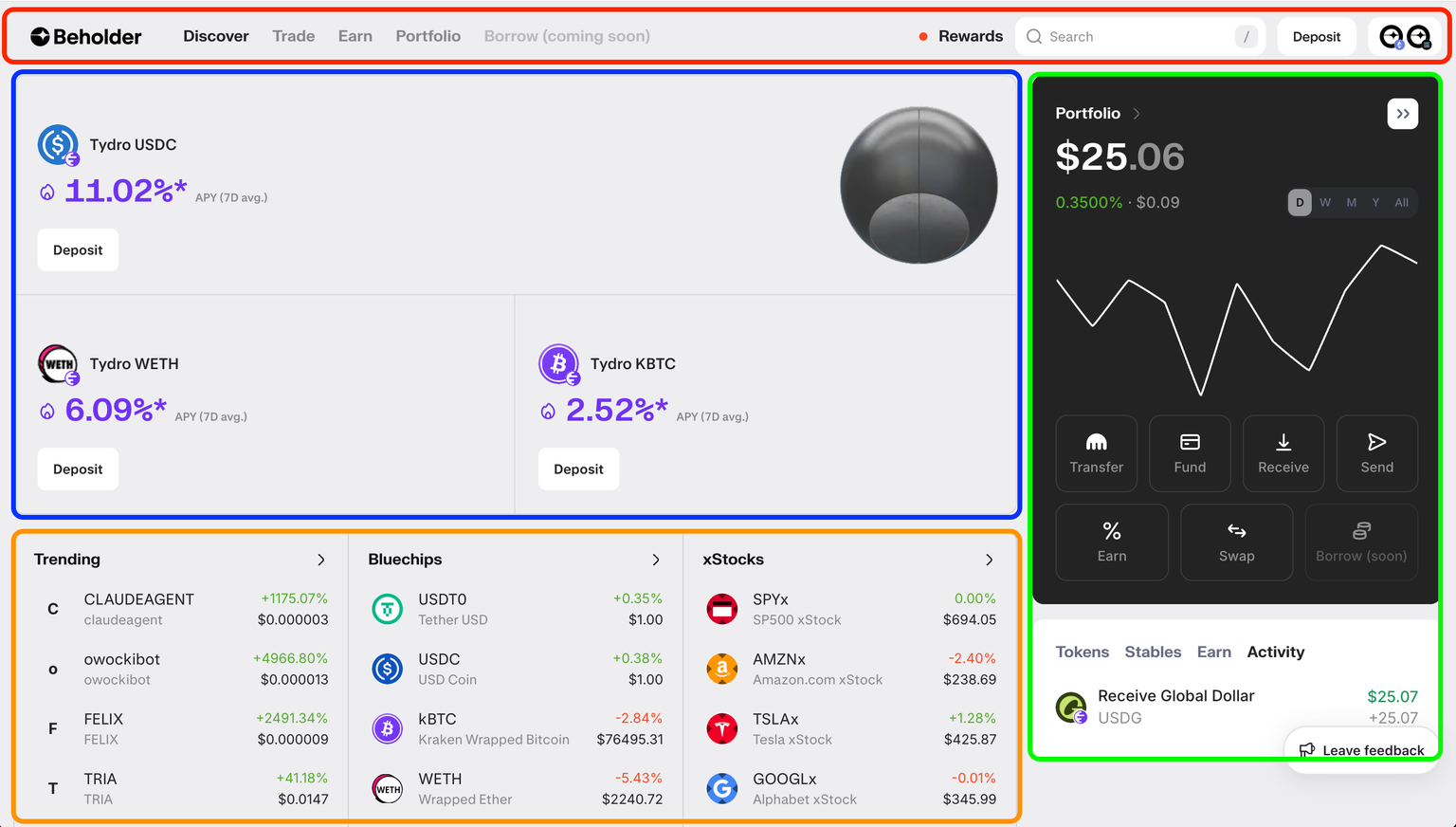Open the Fund card option

click(x=1190, y=452)
